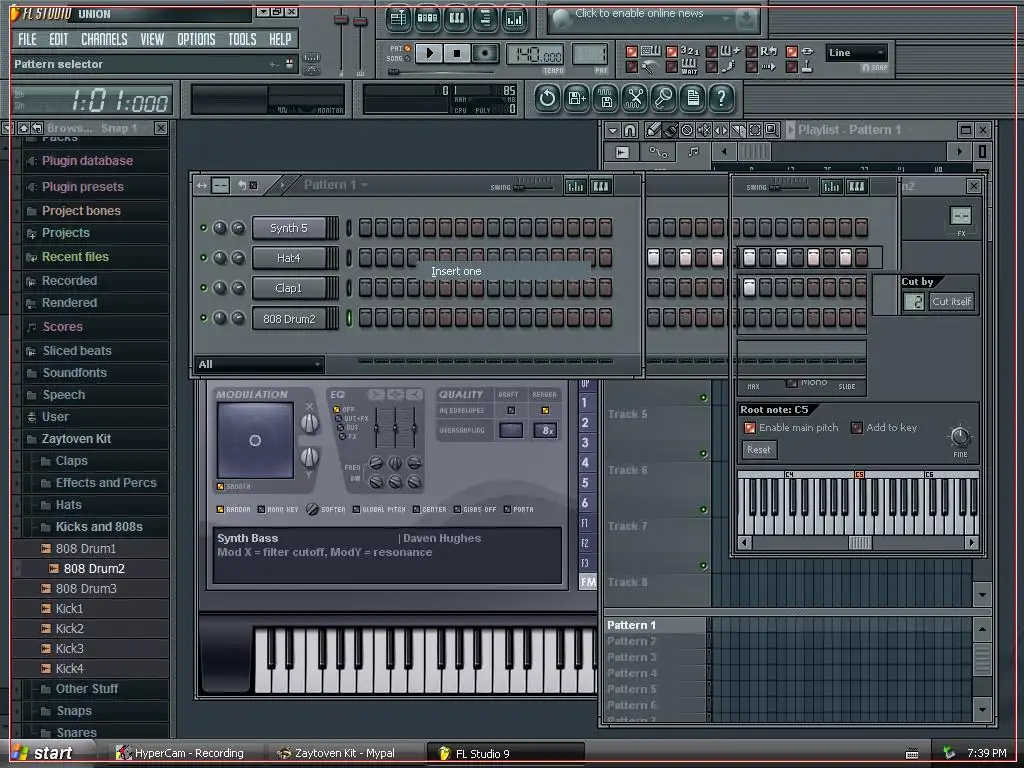Switch to PAT mode radio light
Viewport: 1024px width, 768px height.
(408, 48)
